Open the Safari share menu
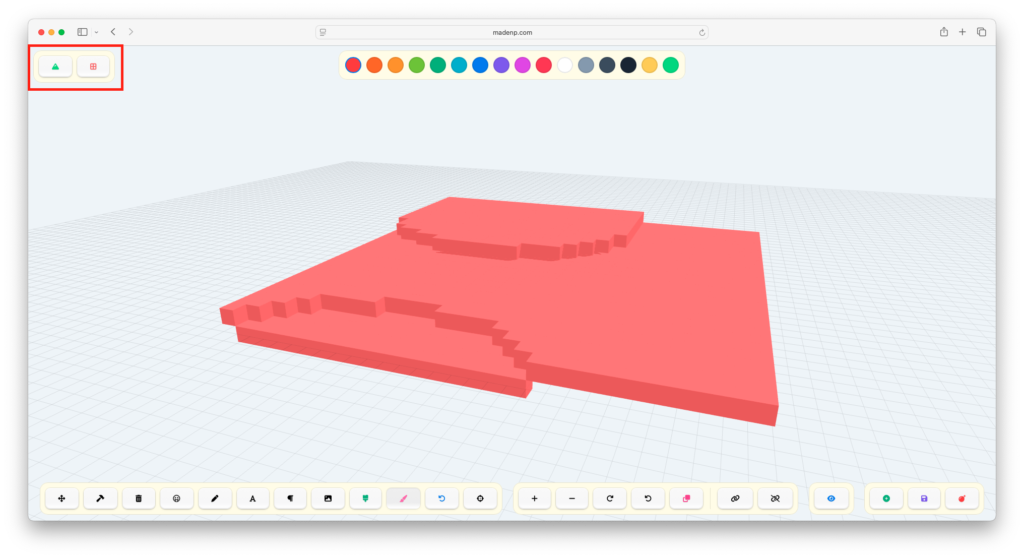The image size is (1024, 558). point(944,31)
